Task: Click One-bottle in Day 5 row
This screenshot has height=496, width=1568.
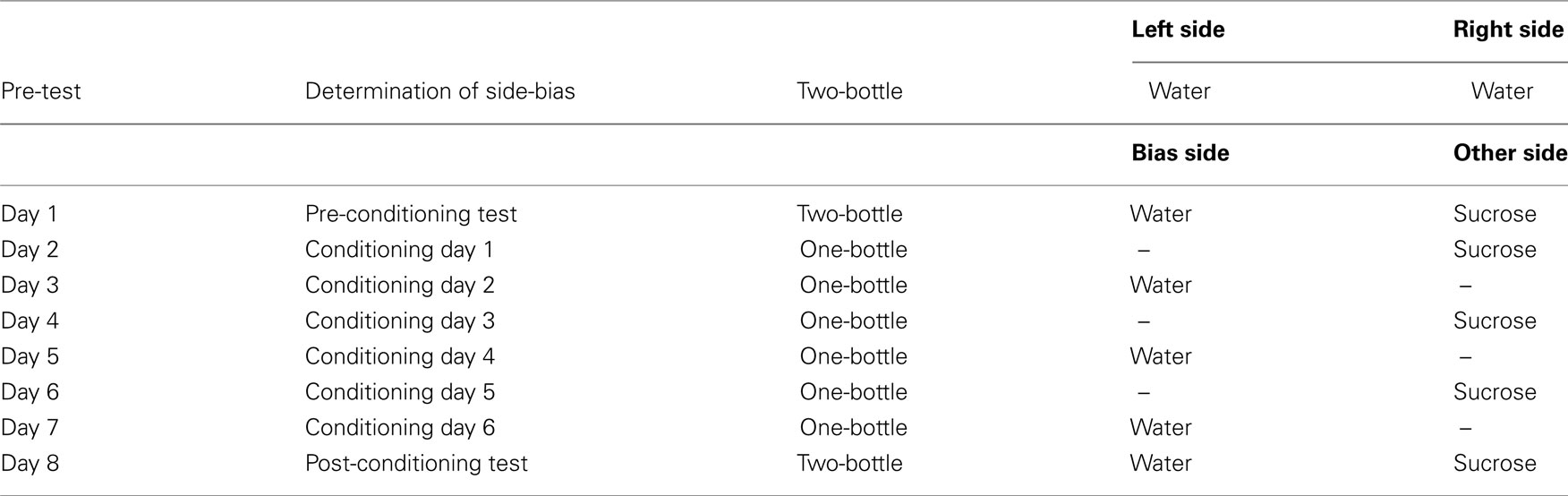Action: coord(854,356)
